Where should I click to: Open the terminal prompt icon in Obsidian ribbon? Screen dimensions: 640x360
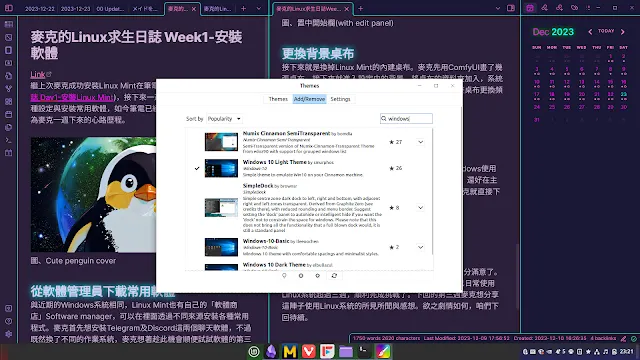[8, 140]
